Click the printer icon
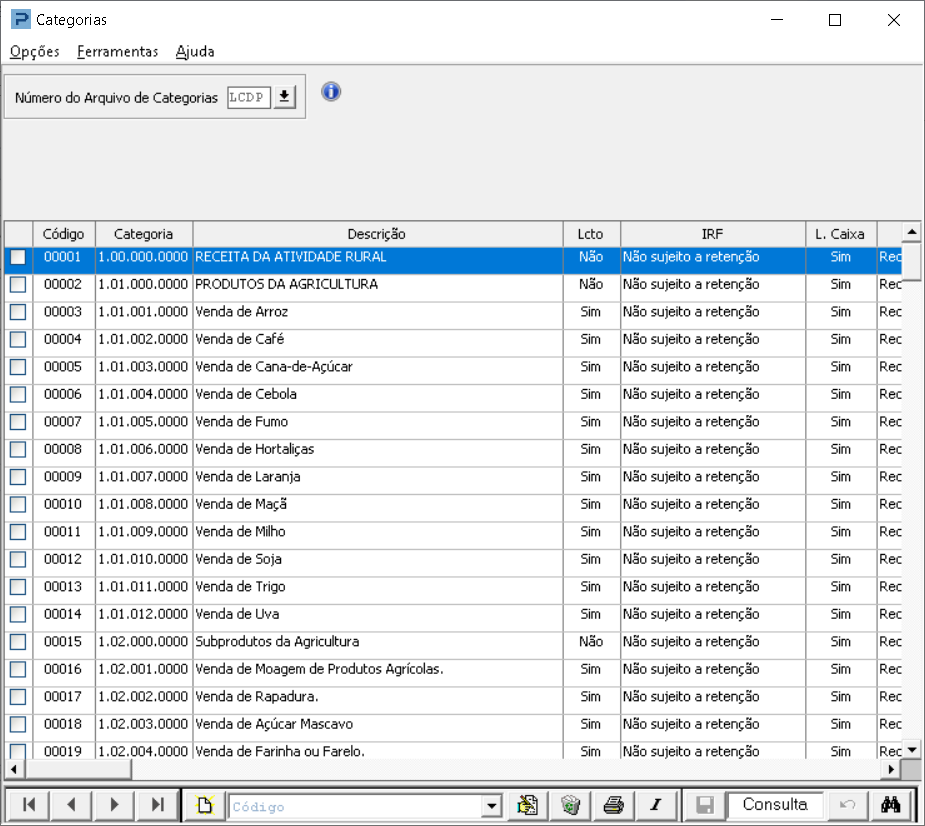This screenshot has width=925, height=826. click(614, 805)
